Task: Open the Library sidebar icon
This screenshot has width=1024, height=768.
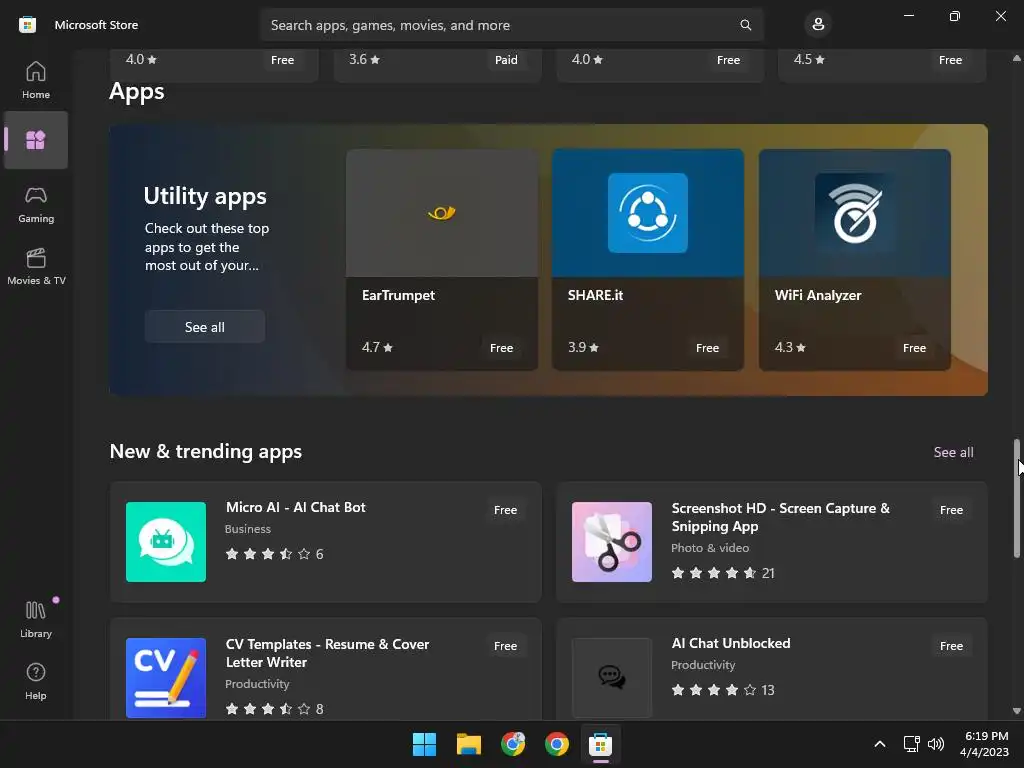Action: pyautogui.click(x=35, y=619)
